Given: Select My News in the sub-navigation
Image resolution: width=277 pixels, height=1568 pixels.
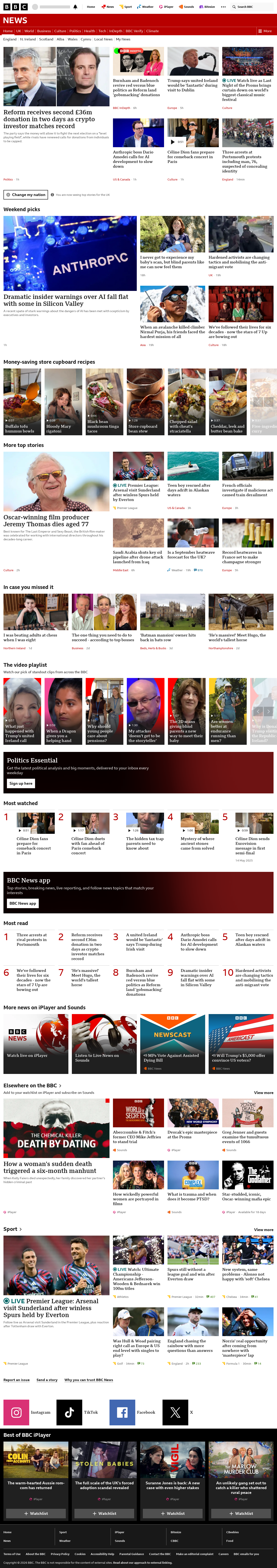Looking at the screenshot, I should [123, 39].
